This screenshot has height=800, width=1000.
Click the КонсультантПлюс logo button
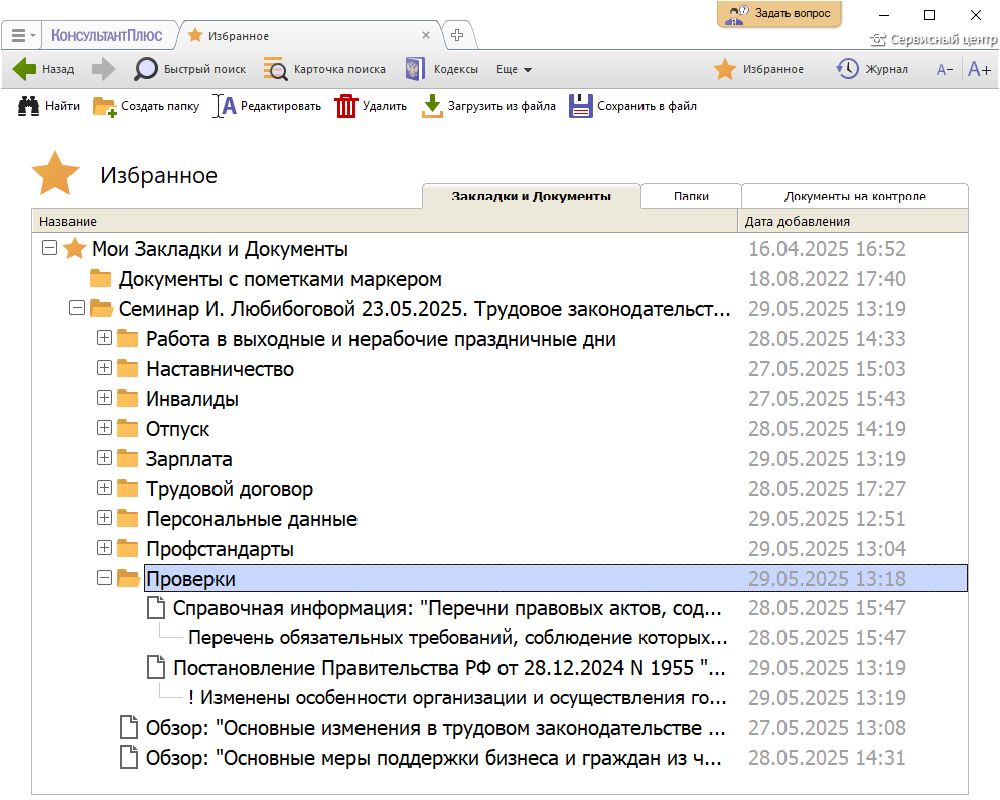(107, 36)
